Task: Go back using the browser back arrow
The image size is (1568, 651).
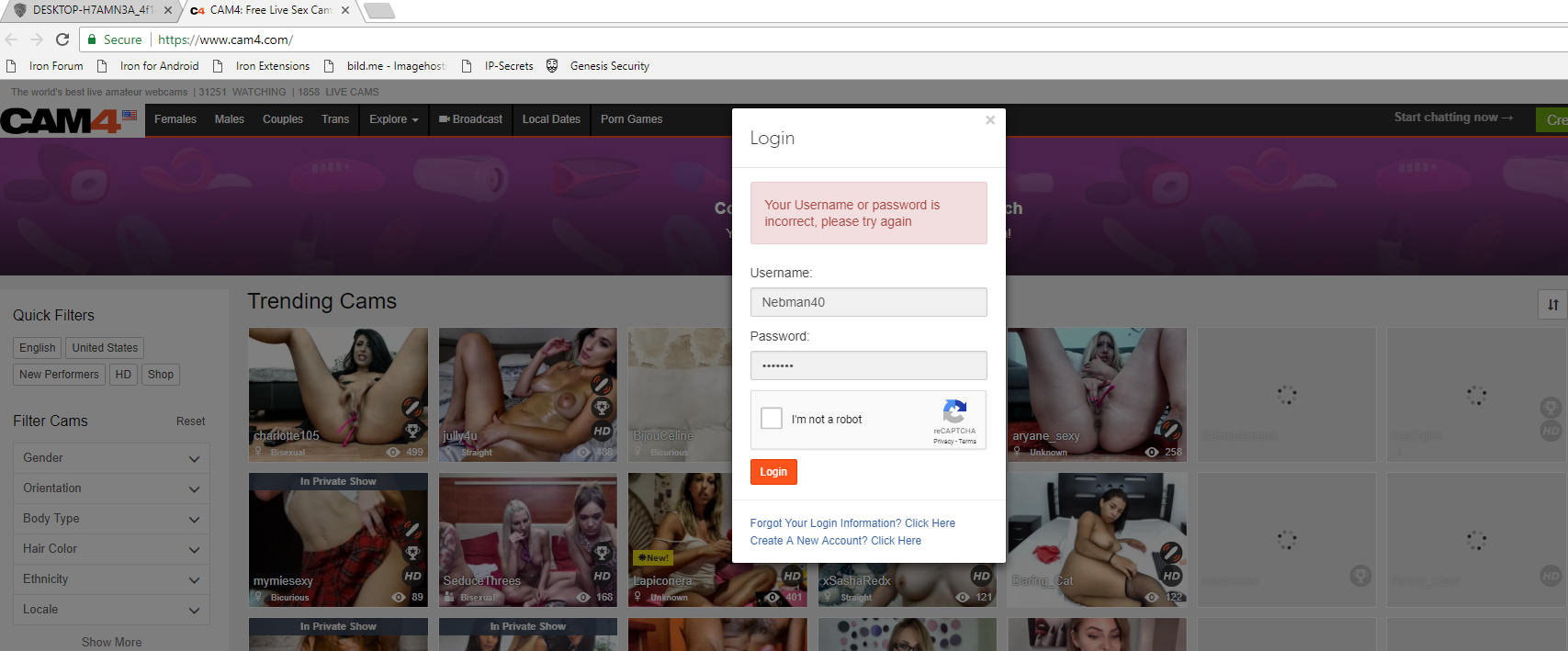Action: coord(11,39)
